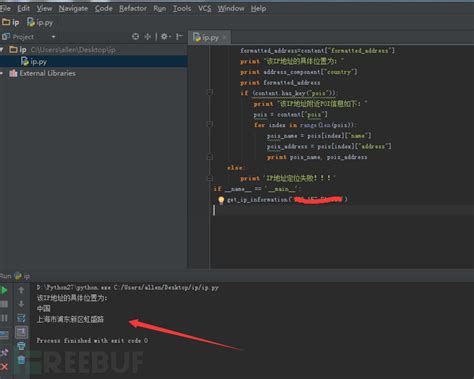Click the yellow intention lightbulb icon
Image resolution: width=474 pixels, height=379 pixels.
tap(221, 200)
